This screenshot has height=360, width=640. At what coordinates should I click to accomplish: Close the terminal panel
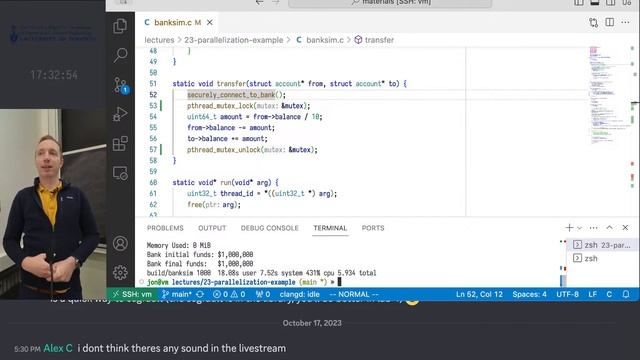(x=625, y=227)
